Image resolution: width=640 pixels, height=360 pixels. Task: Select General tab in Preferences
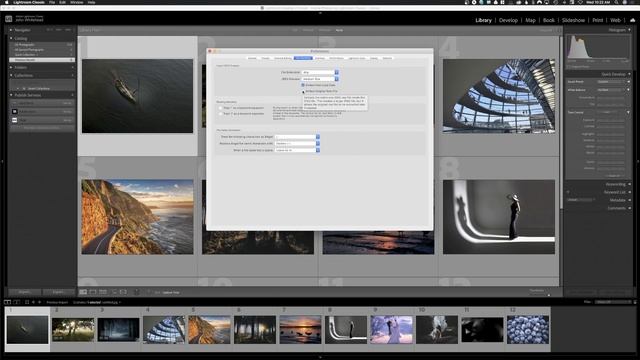click(x=252, y=58)
